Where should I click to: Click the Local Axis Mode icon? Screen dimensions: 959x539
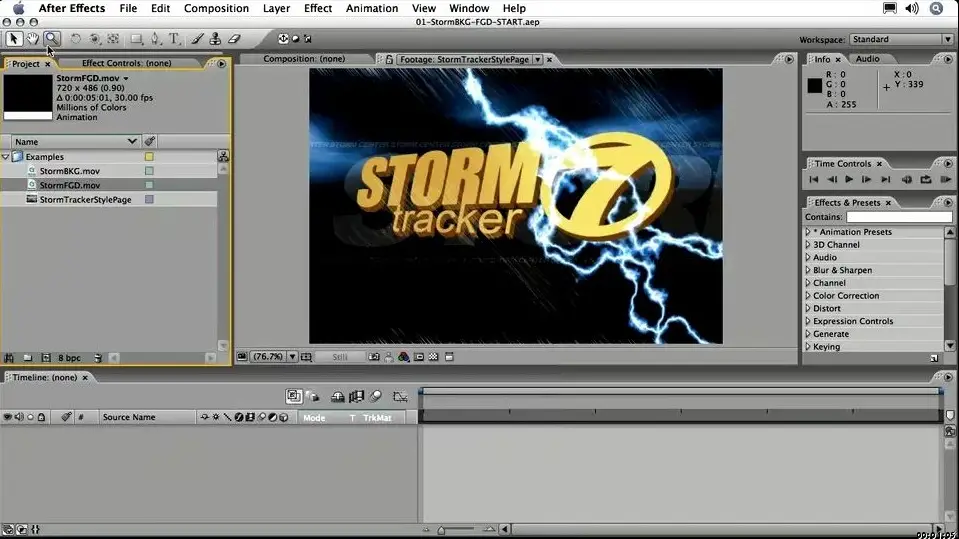283,39
